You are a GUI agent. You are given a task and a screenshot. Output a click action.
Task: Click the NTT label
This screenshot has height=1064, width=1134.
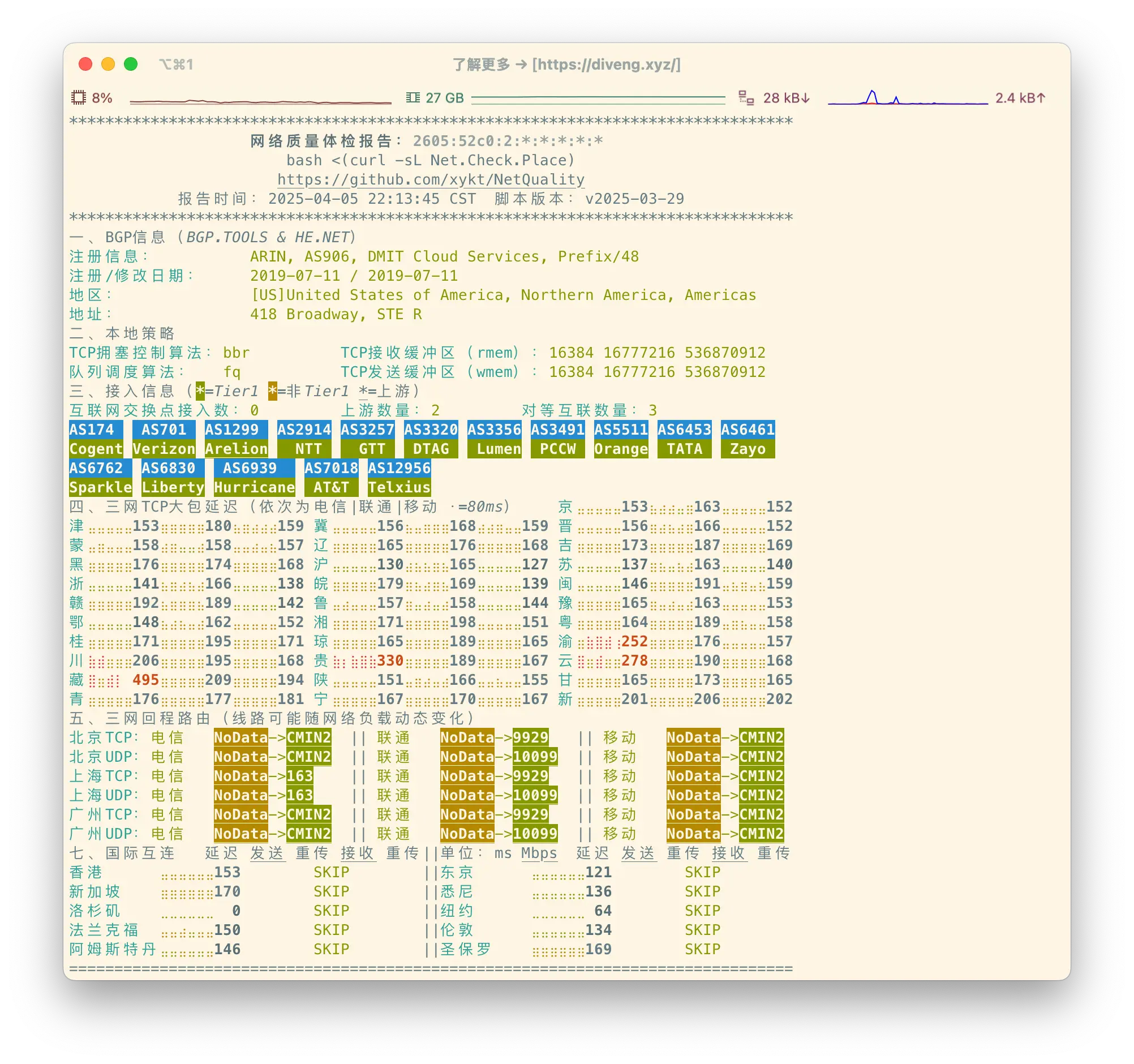pos(304,449)
